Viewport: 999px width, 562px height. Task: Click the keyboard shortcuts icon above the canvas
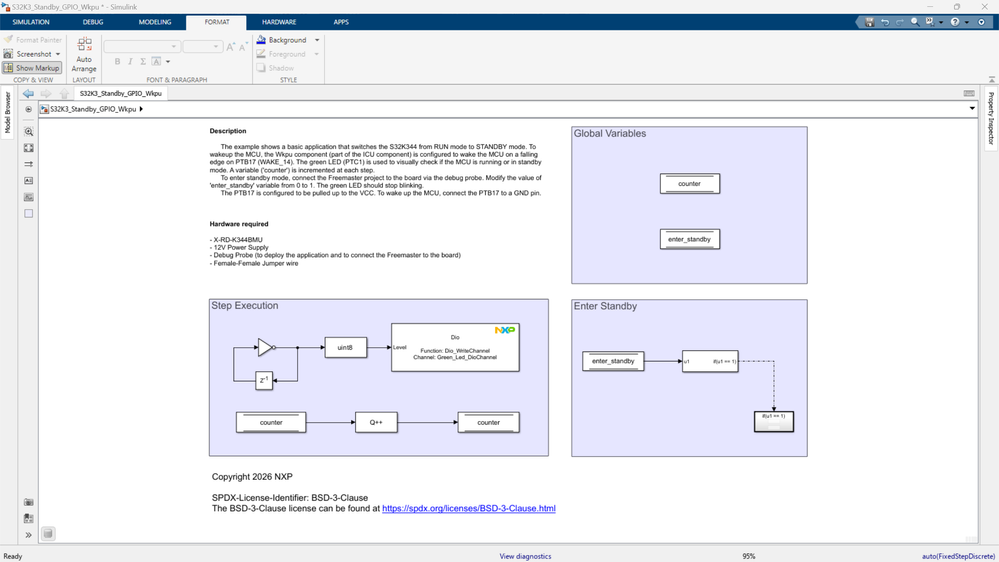coord(969,93)
